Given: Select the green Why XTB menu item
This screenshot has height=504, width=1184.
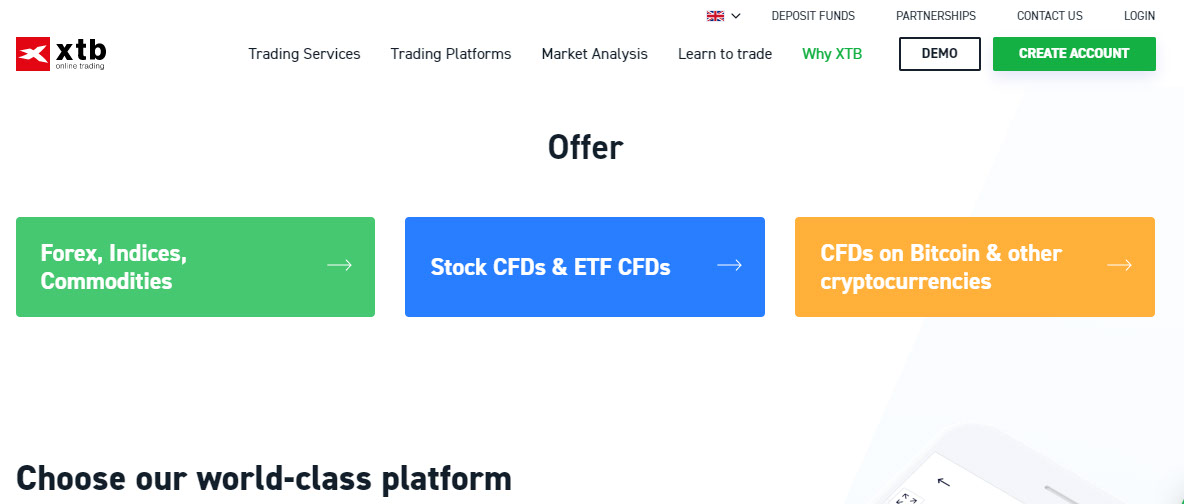Looking at the screenshot, I should (x=832, y=54).
